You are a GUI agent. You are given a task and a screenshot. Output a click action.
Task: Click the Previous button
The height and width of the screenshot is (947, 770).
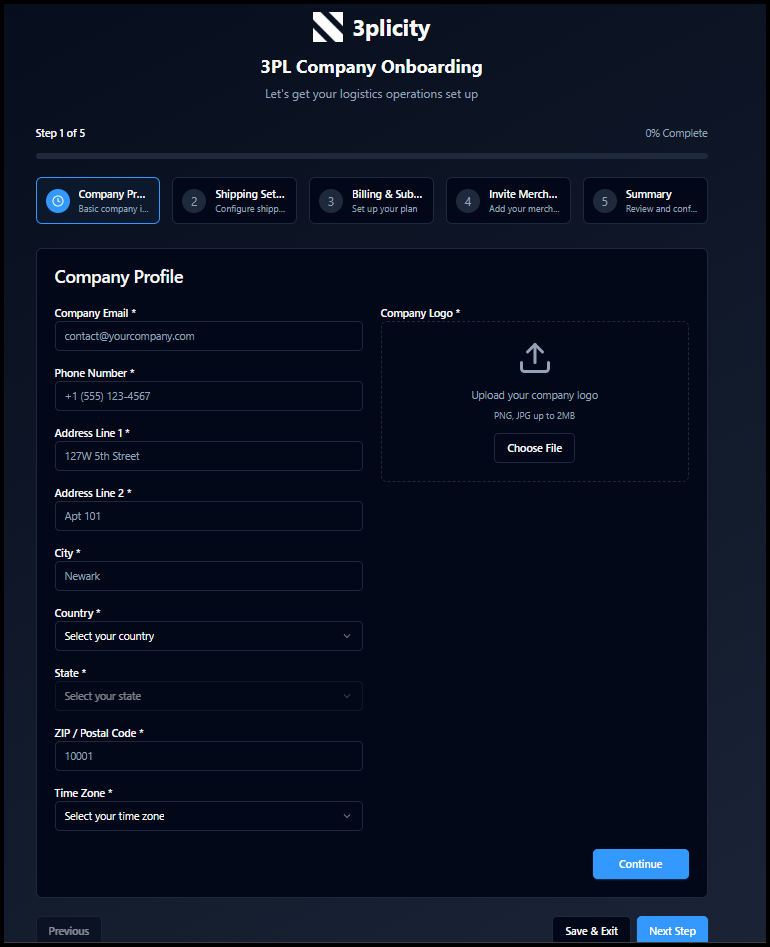[x=69, y=931]
